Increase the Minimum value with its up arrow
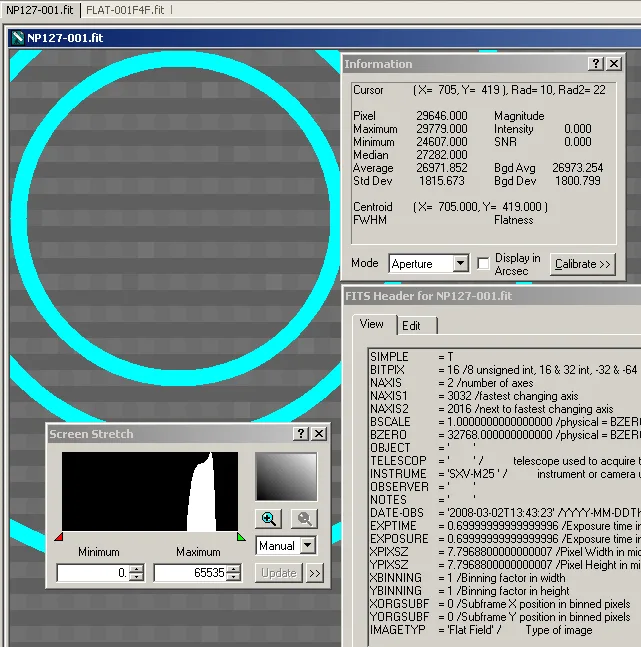This screenshot has height=647, width=641. click(x=137, y=569)
